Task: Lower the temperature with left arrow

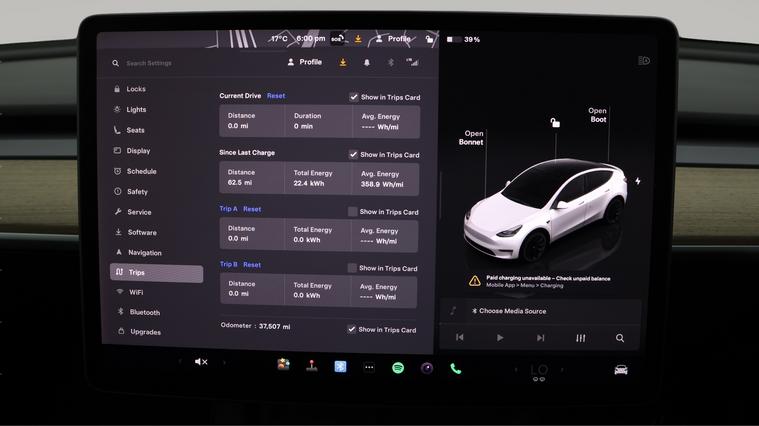Action: [516, 370]
